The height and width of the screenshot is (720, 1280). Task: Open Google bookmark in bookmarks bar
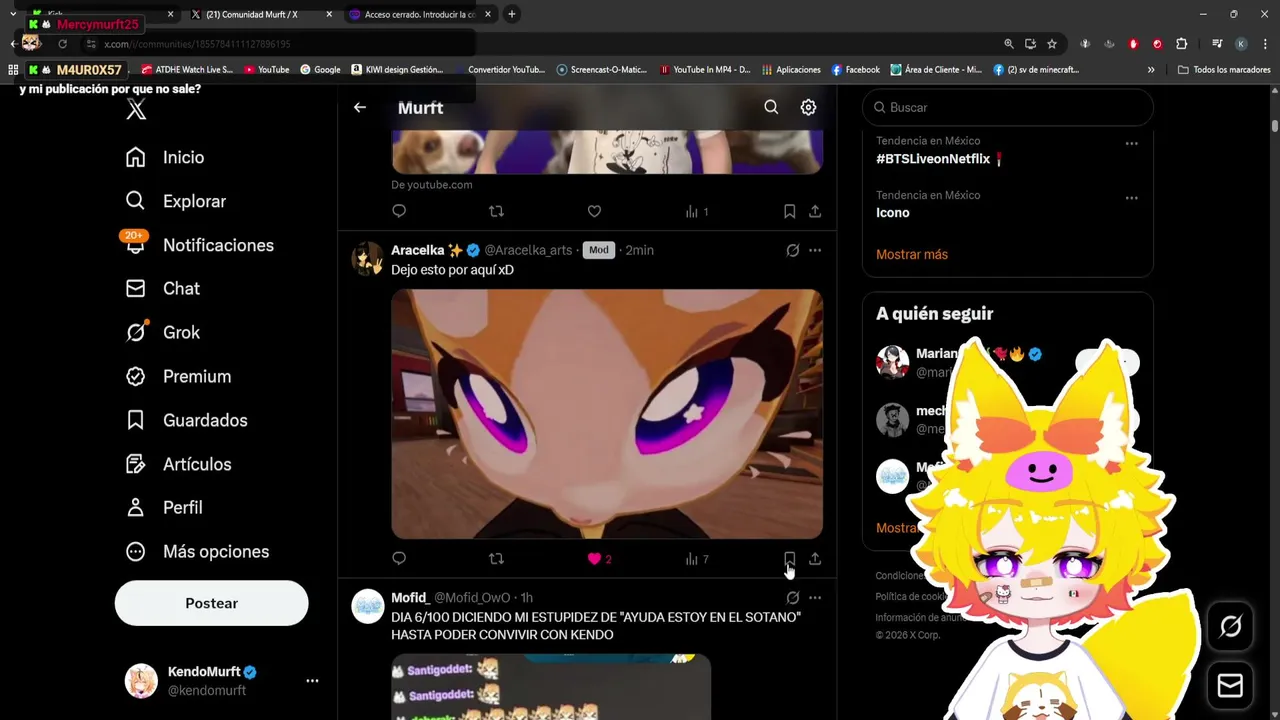[320, 70]
